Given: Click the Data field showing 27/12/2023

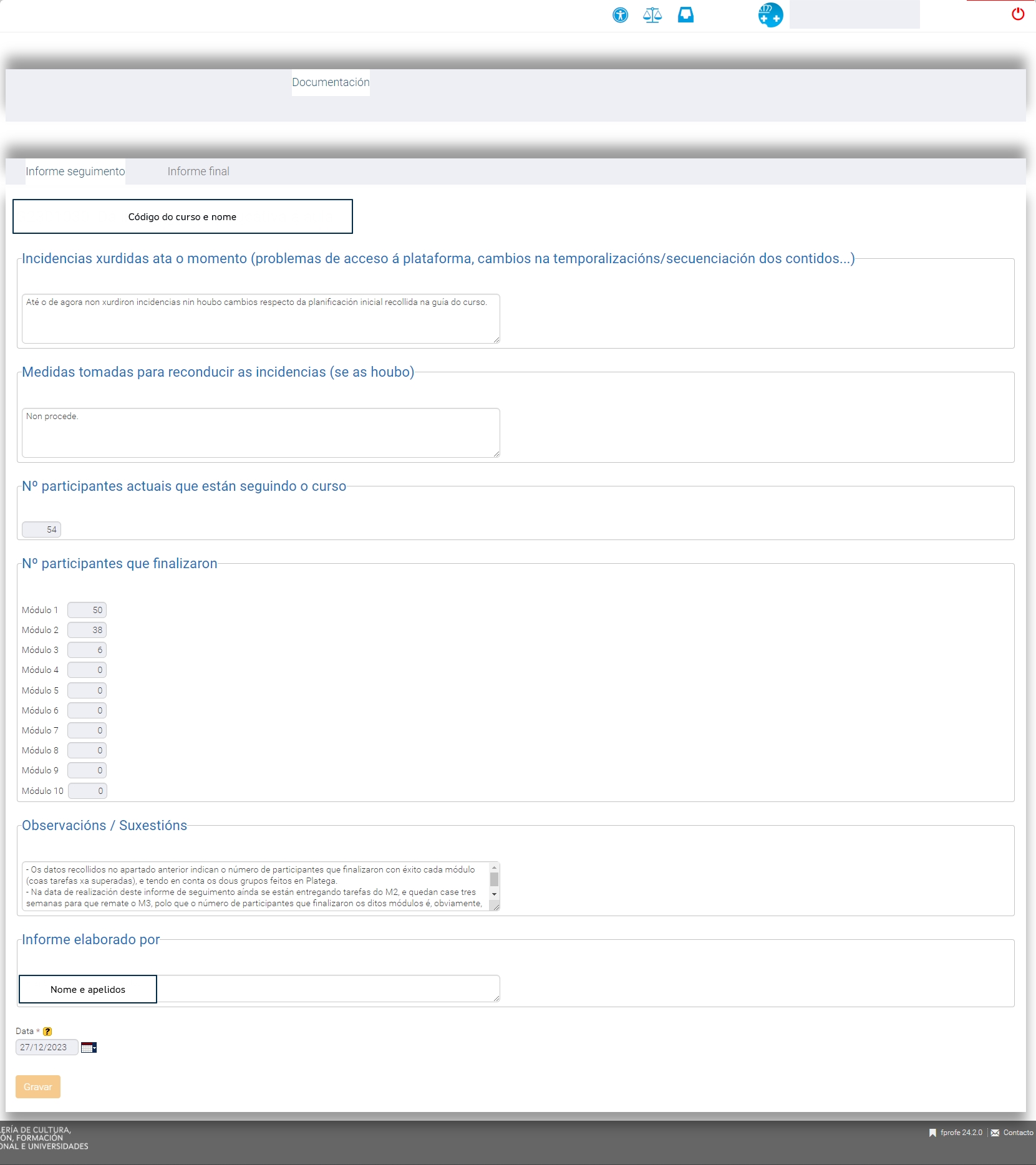Looking at the screenshot, I should point(47,1047).
